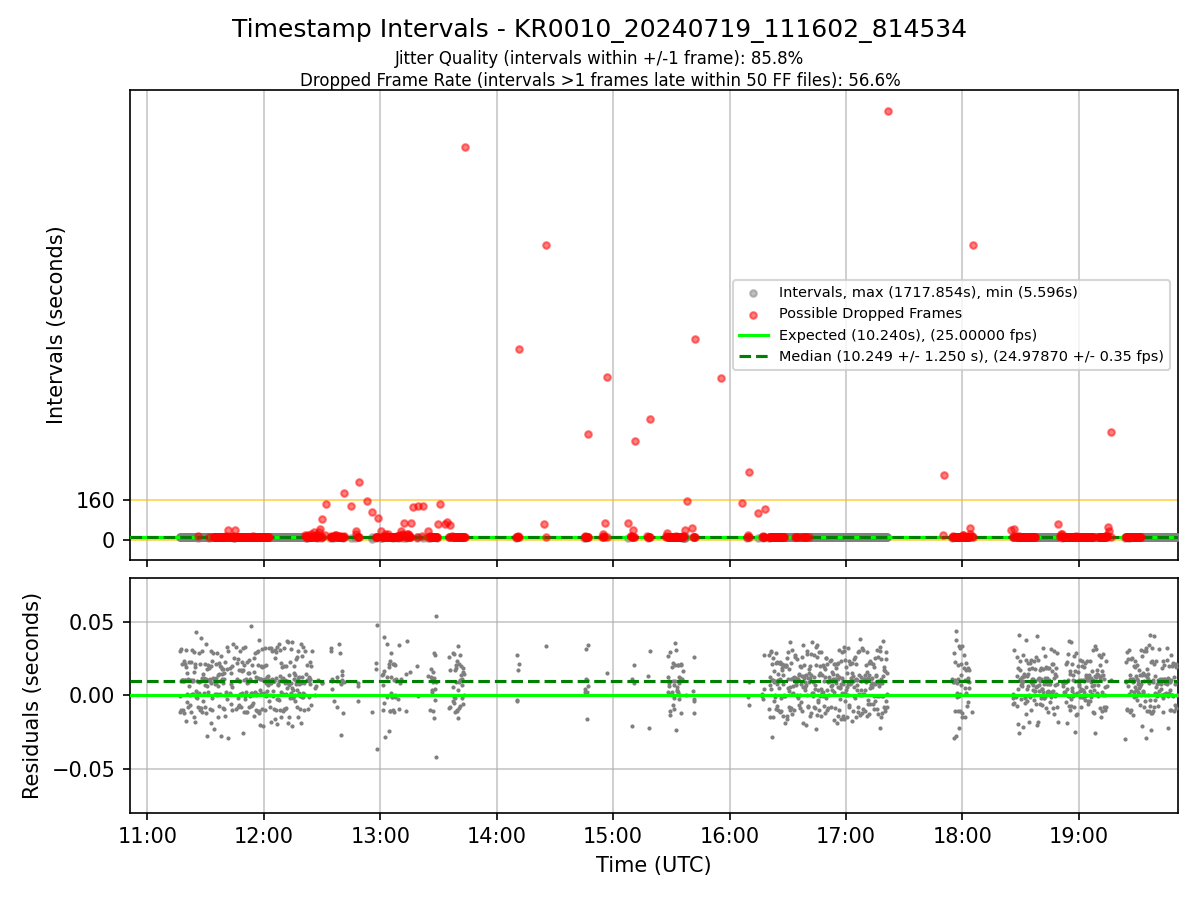1200x900 pixels.
Task: Click the dashed dark green Median legend line
Action: coord(754,356)
